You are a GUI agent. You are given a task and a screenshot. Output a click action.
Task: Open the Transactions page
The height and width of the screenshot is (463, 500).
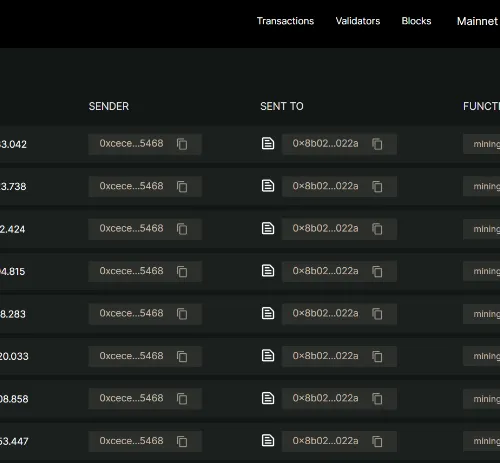point(285,21)
